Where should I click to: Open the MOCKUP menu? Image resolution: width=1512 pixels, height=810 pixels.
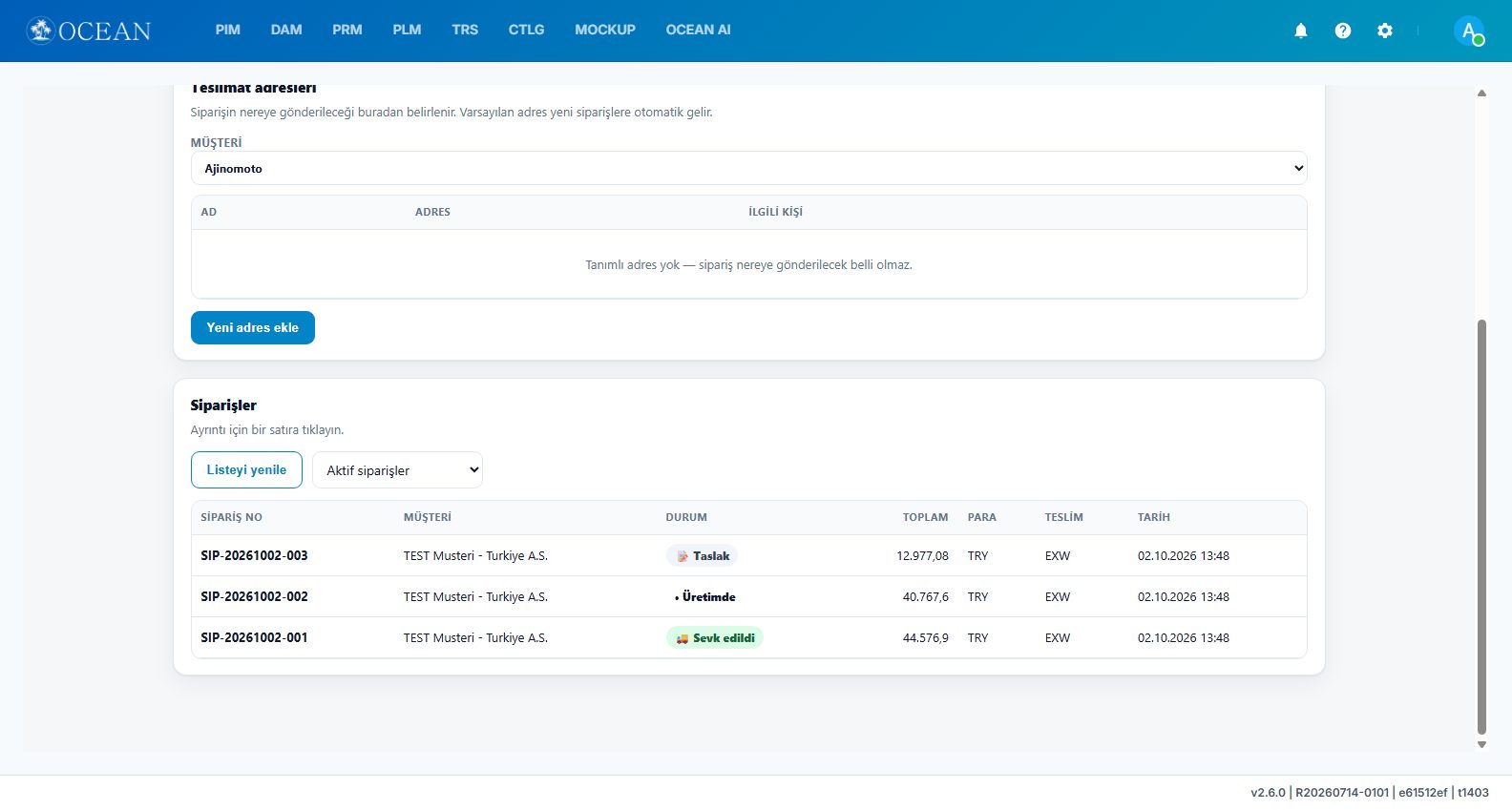point(605,30)
